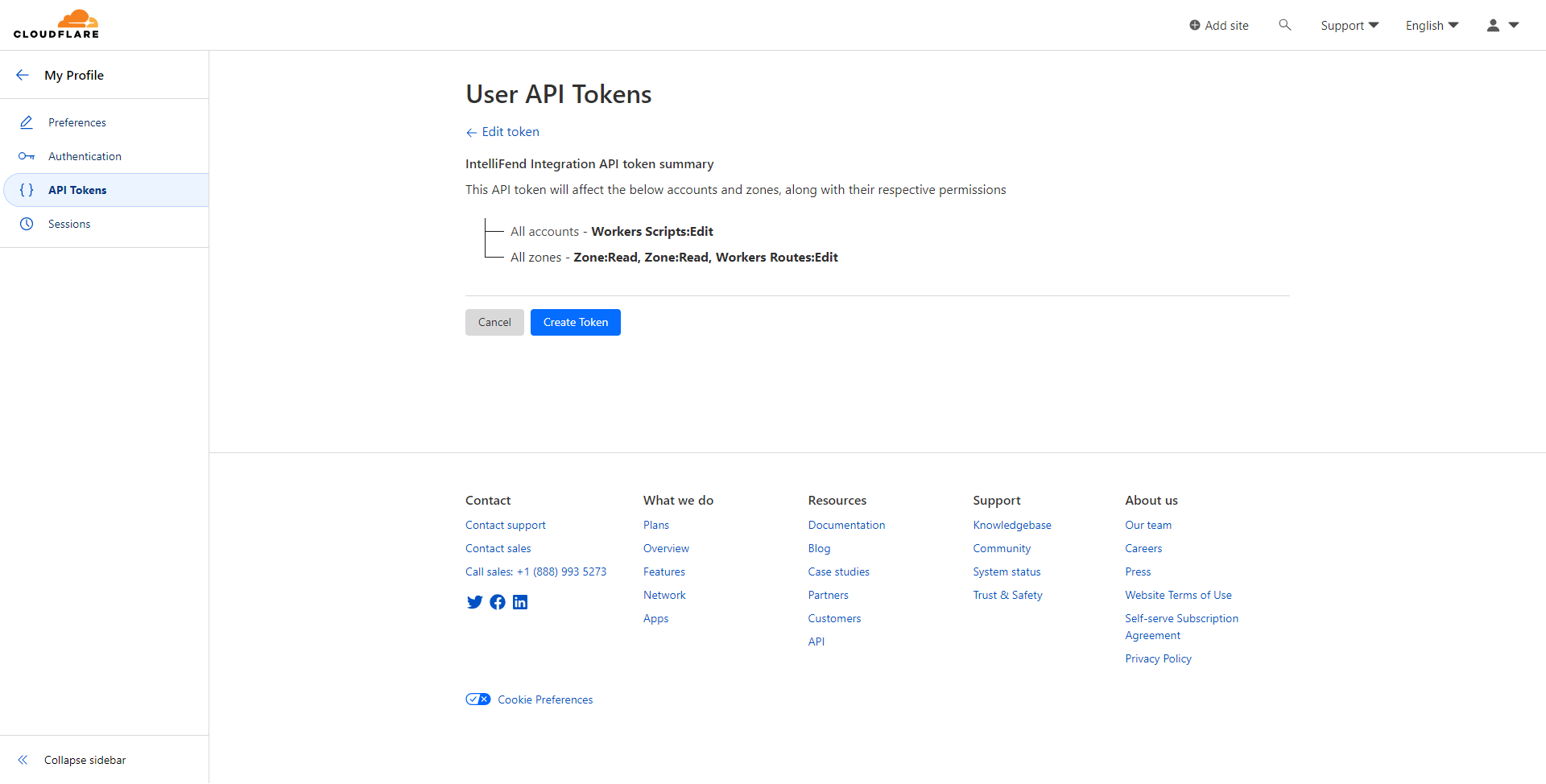Click the Create Token button
The image size is (1546, 784).
[x=576, y=322]
